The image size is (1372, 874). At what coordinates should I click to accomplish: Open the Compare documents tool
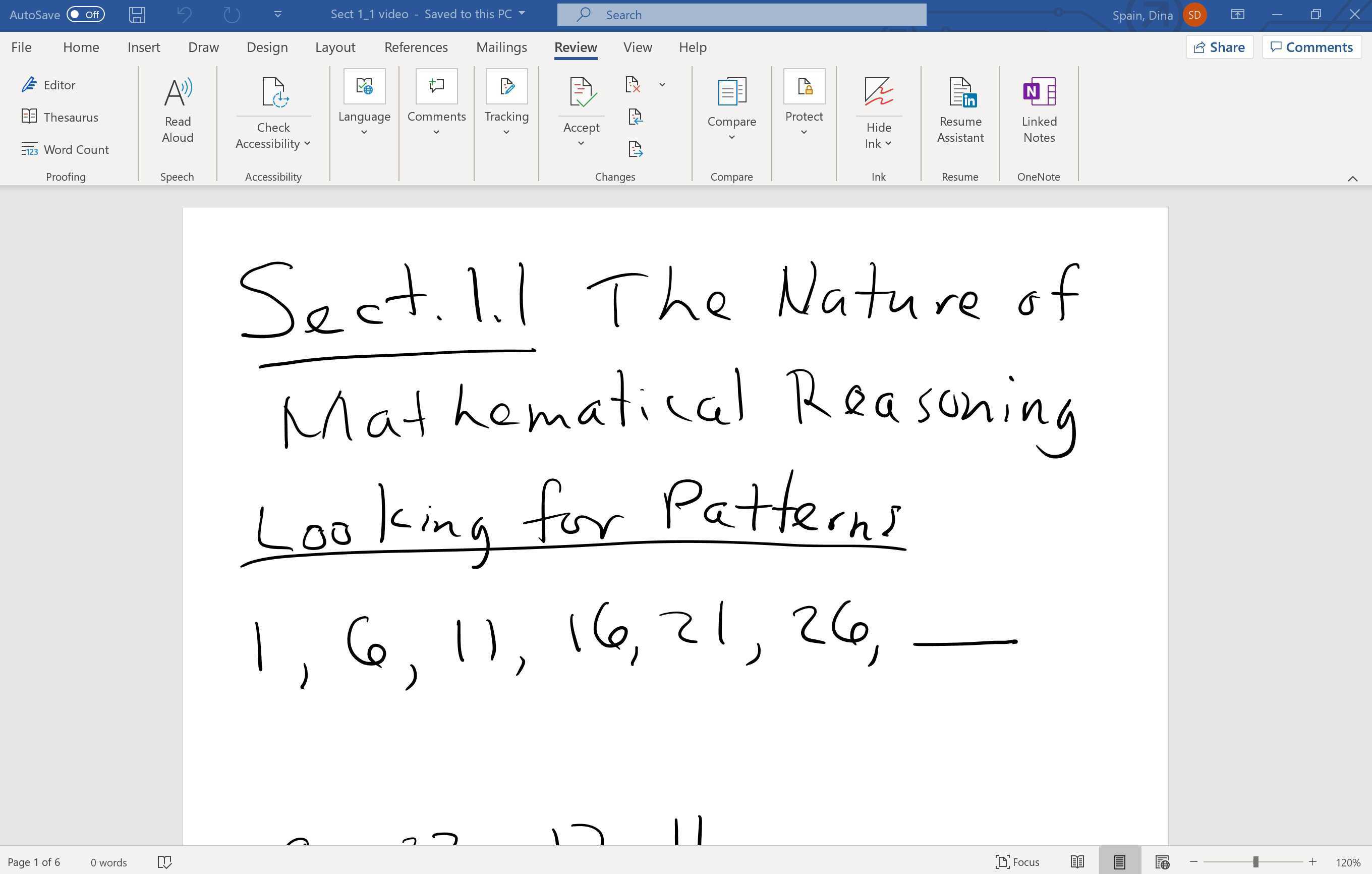pyautogui.click(x=731, y=110)
